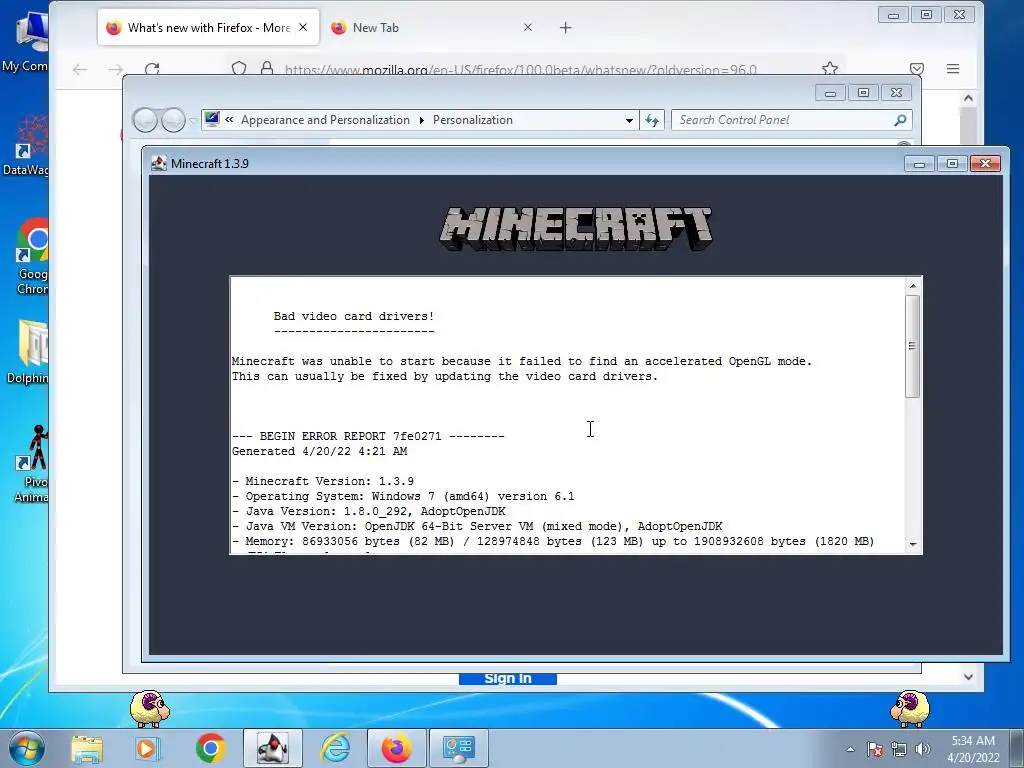Click the Bad video card drivers heading
Screen dimensions: 1024x768
353,316
